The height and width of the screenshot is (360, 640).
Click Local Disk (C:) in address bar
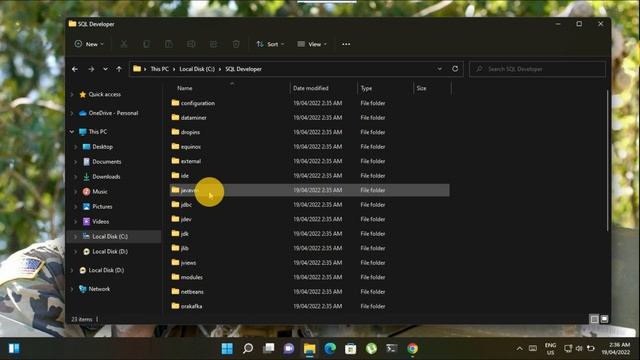tap(197, 69)
